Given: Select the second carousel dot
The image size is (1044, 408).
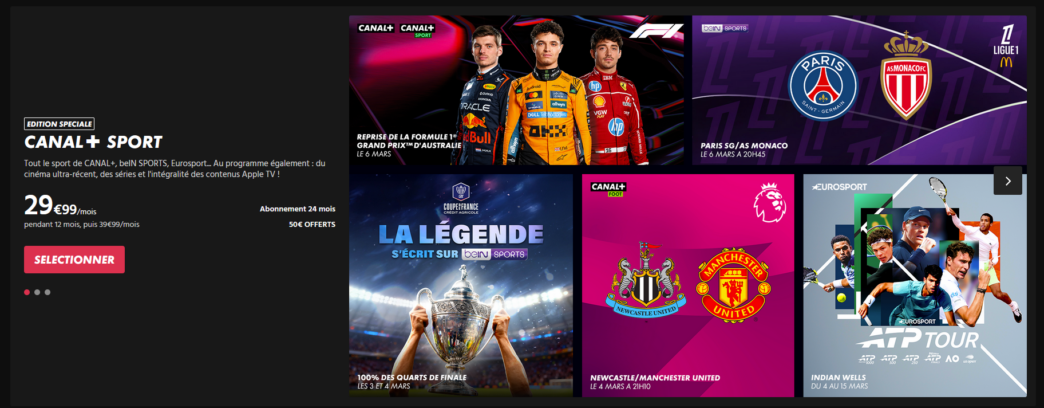Looking at the screenshot, I should [37, 292].
